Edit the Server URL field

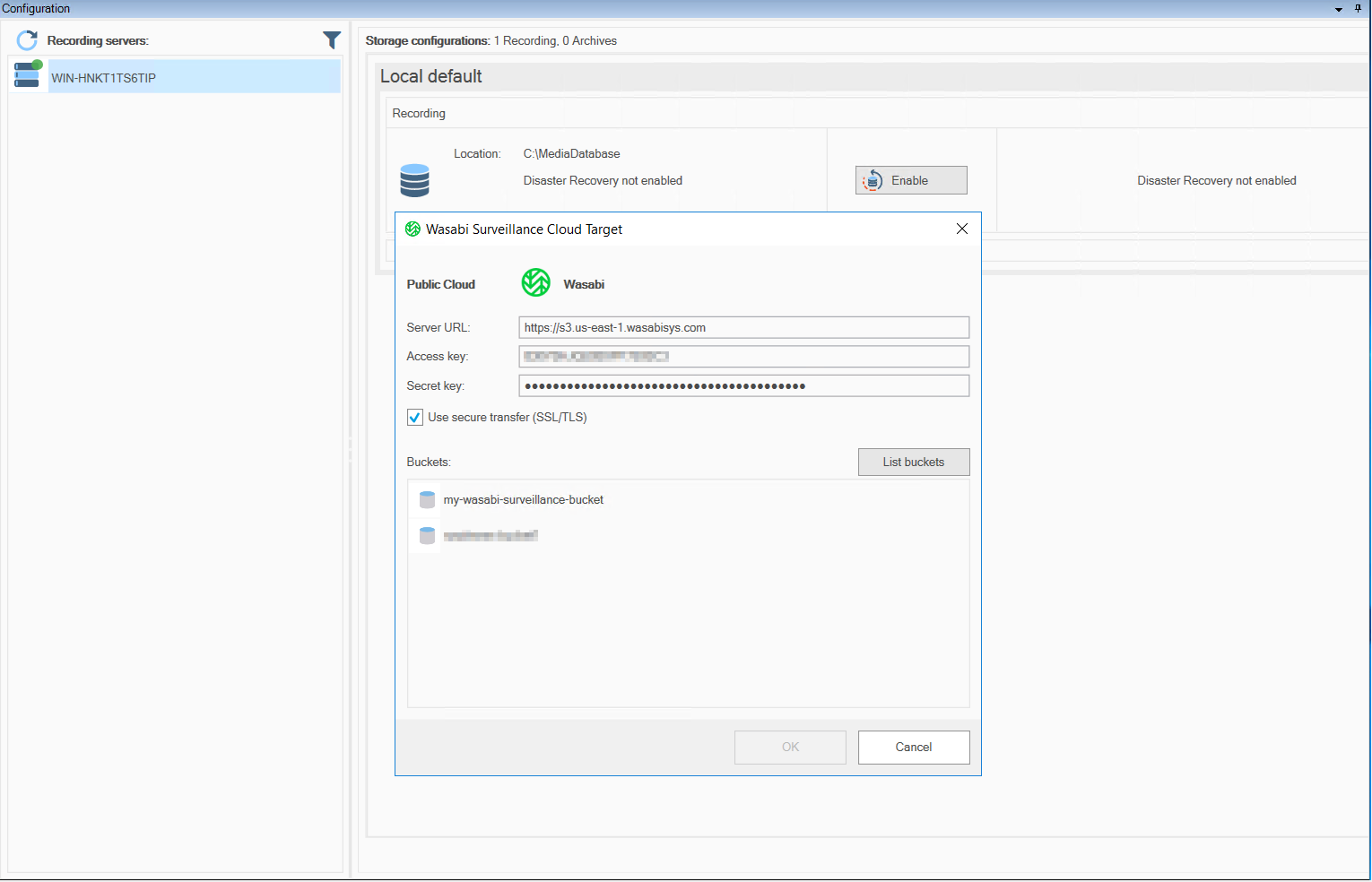coord(744,327)
